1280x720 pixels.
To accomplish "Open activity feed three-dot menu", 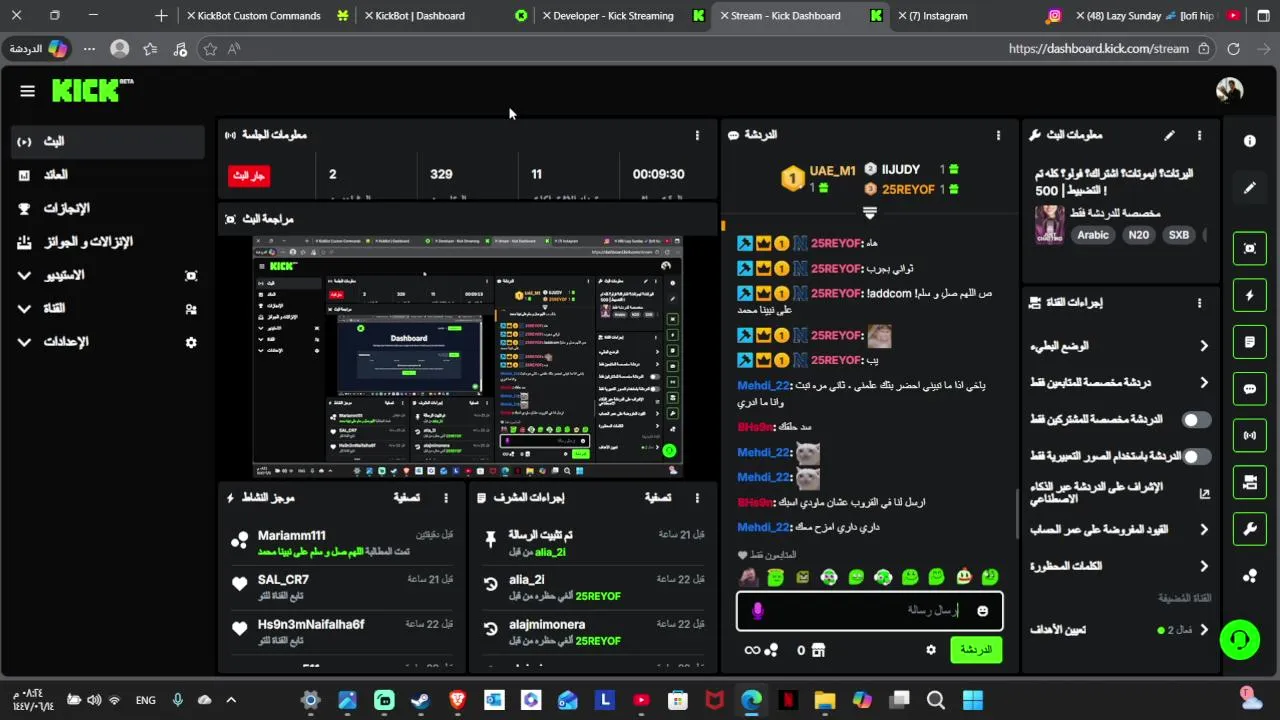I will (x=446, y=497).
